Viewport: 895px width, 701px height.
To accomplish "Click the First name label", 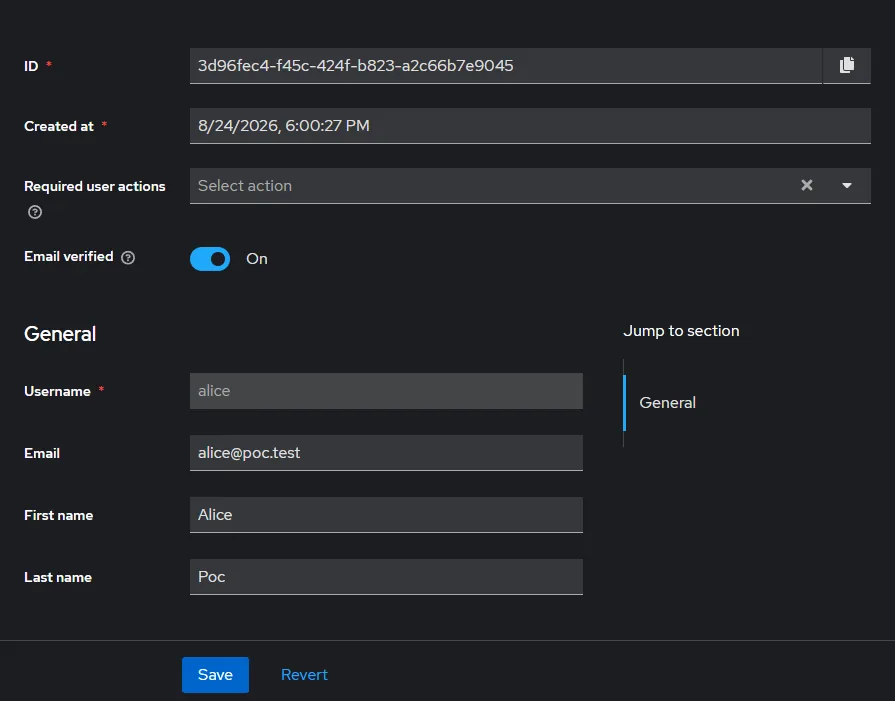I will pos(58,515).
